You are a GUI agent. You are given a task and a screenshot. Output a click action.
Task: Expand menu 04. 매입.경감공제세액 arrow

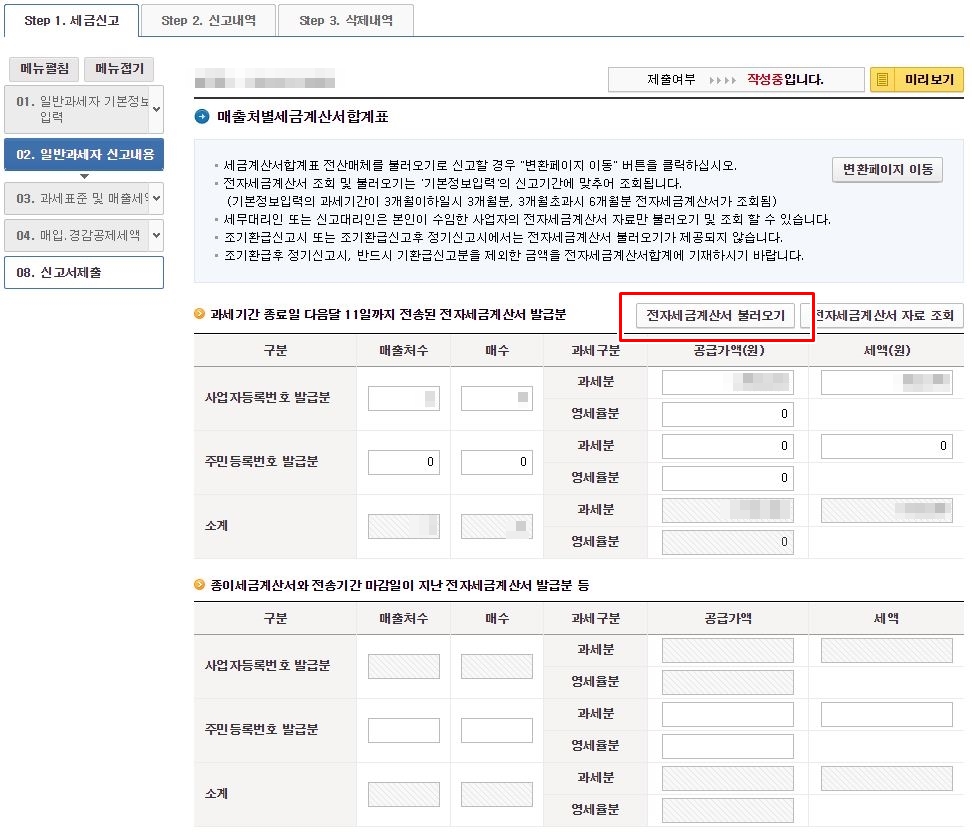[156, 236]
